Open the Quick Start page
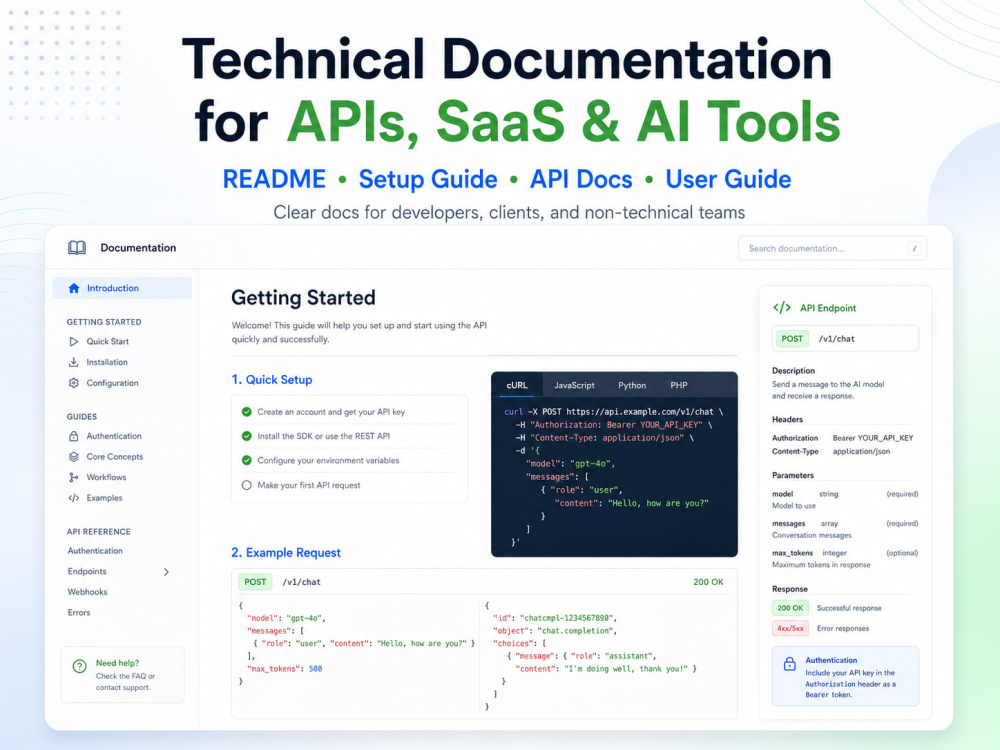This screenshot has height=750, width=1000. [x=108, y=341]
